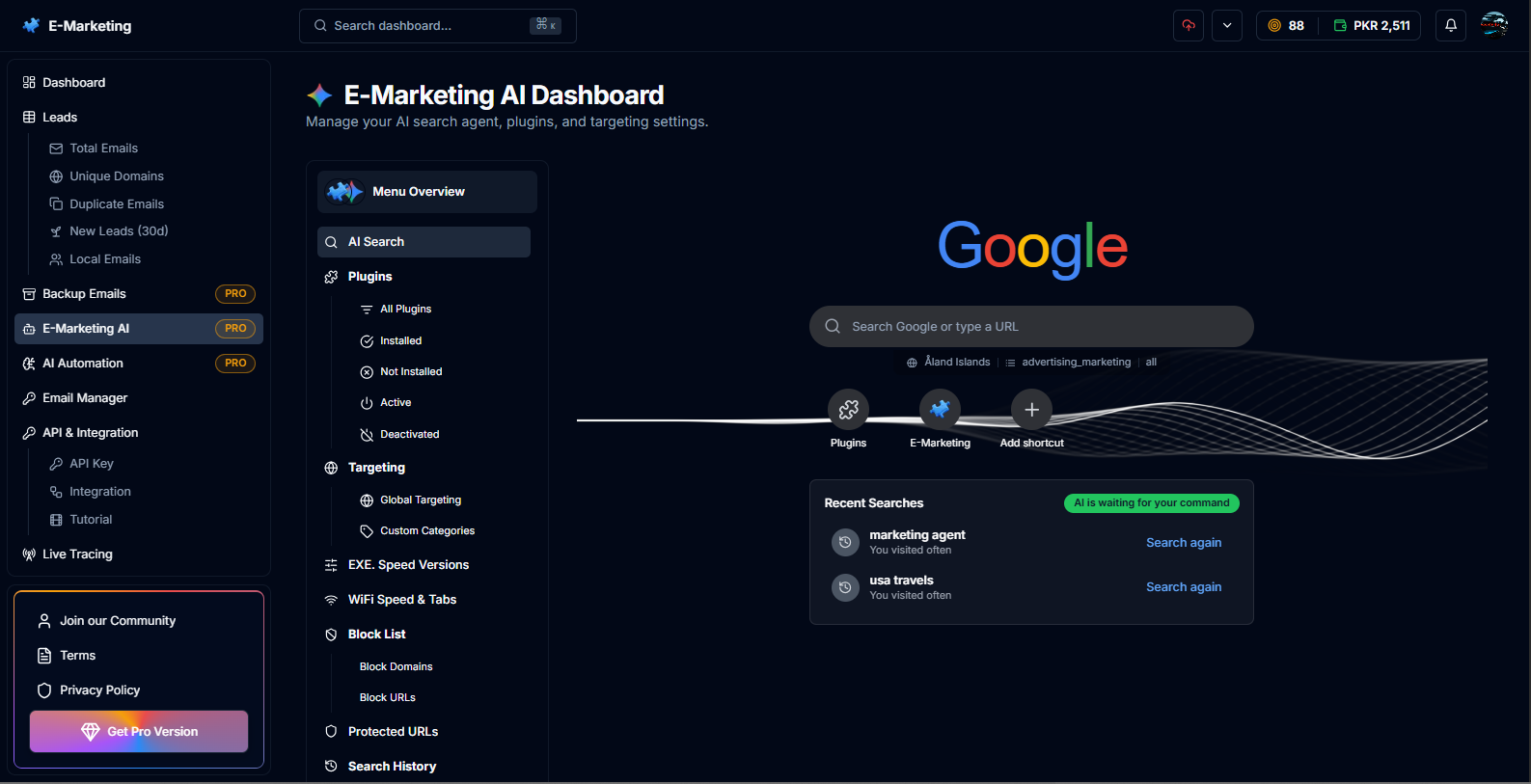
Task: Click the coin credits badge showing 88
Action: (x=1286, y=26)
